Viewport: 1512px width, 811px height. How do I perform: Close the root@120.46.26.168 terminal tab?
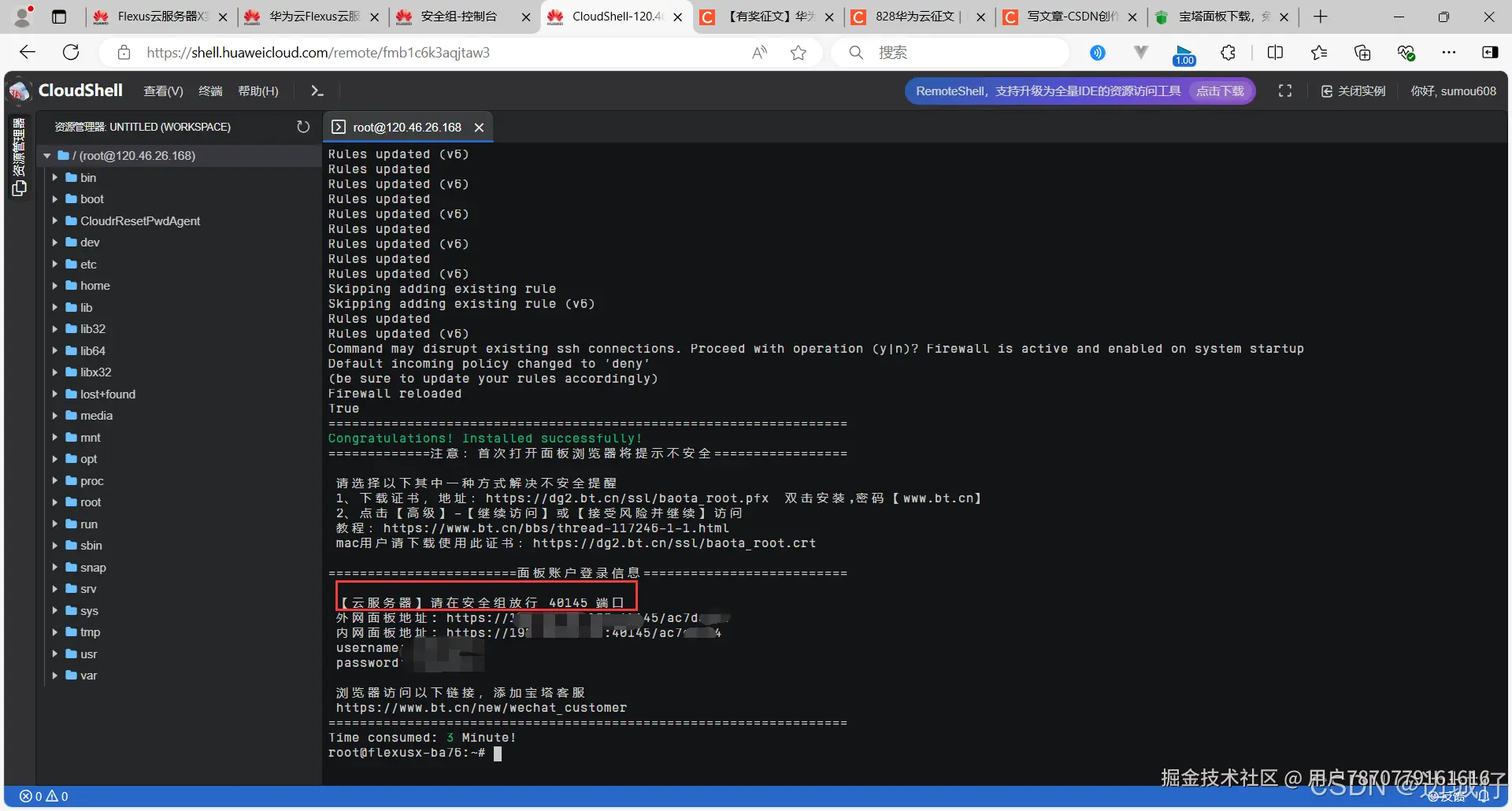[479, 128]
